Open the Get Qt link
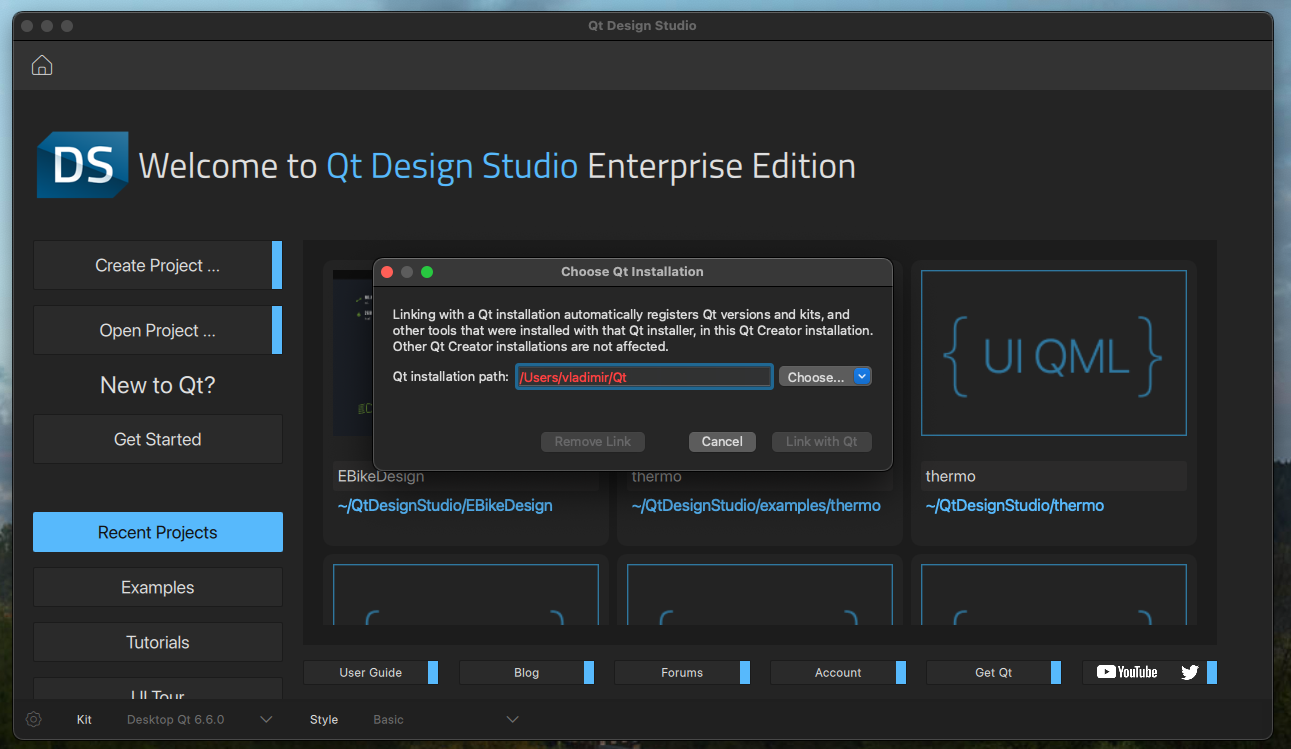Viewport: 1291px width, 749px height. [x=994, y=672]
